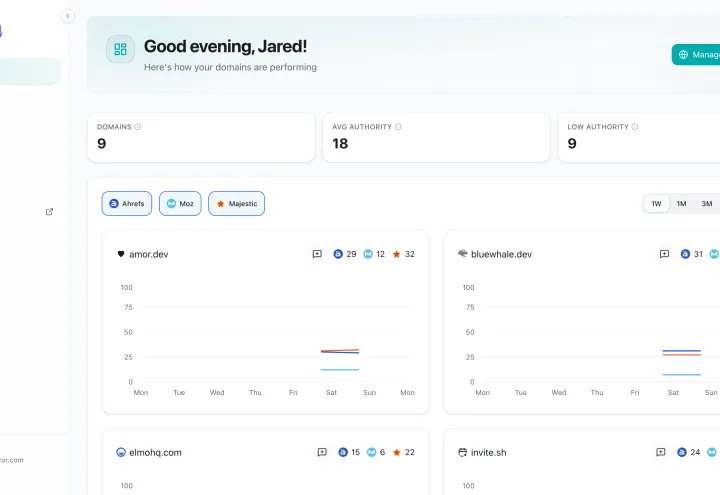This screenshot has height=495, width=720.
Task: Click Ahrefs score icon on amor.dev
Action: tap(338, 254)
